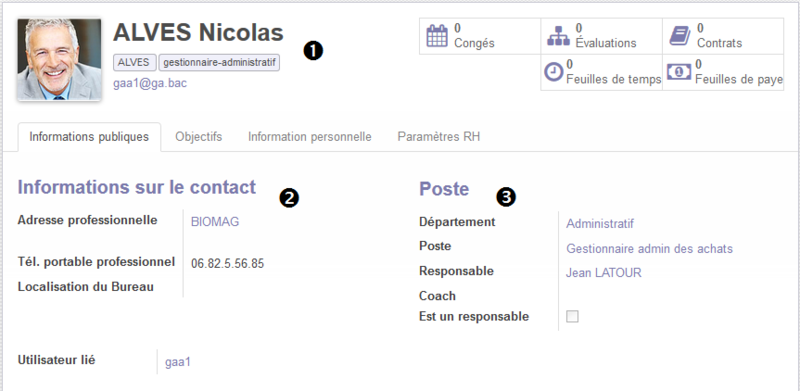Image resolution: width=800 pixels, height=391 pixels.
Task: Select the Paramètres RH tab
Action: pos(439,137)
